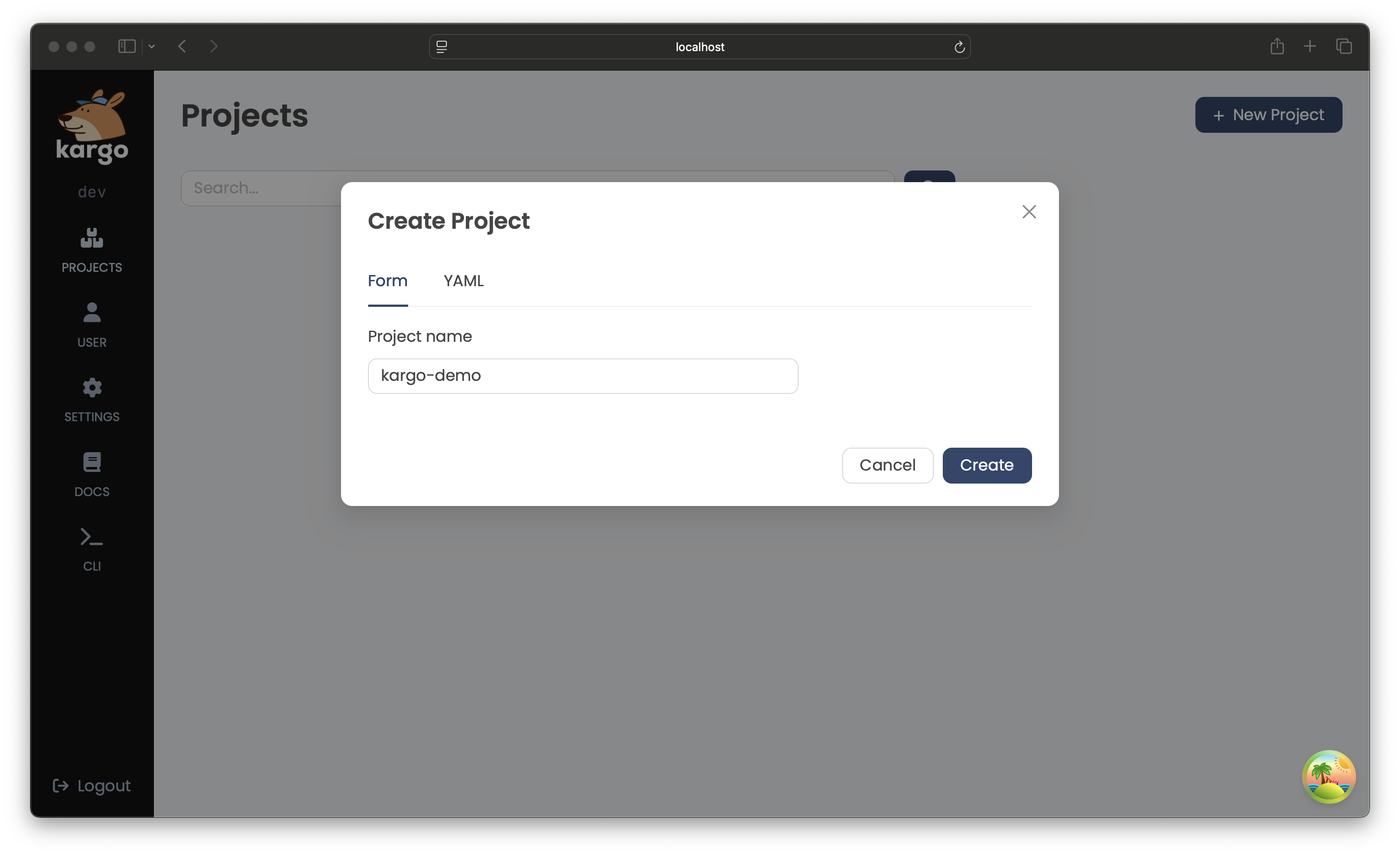Screen dimensions: 1400x855
Task: Stay on the Form tab
Action: coord(388,281)
